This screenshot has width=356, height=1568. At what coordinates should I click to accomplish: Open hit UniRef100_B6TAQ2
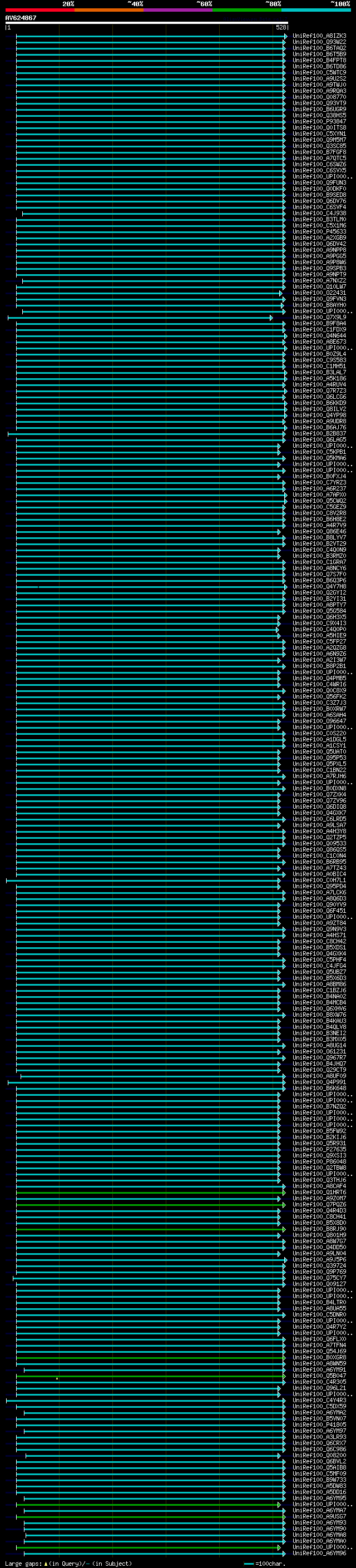tap(319, 48)
